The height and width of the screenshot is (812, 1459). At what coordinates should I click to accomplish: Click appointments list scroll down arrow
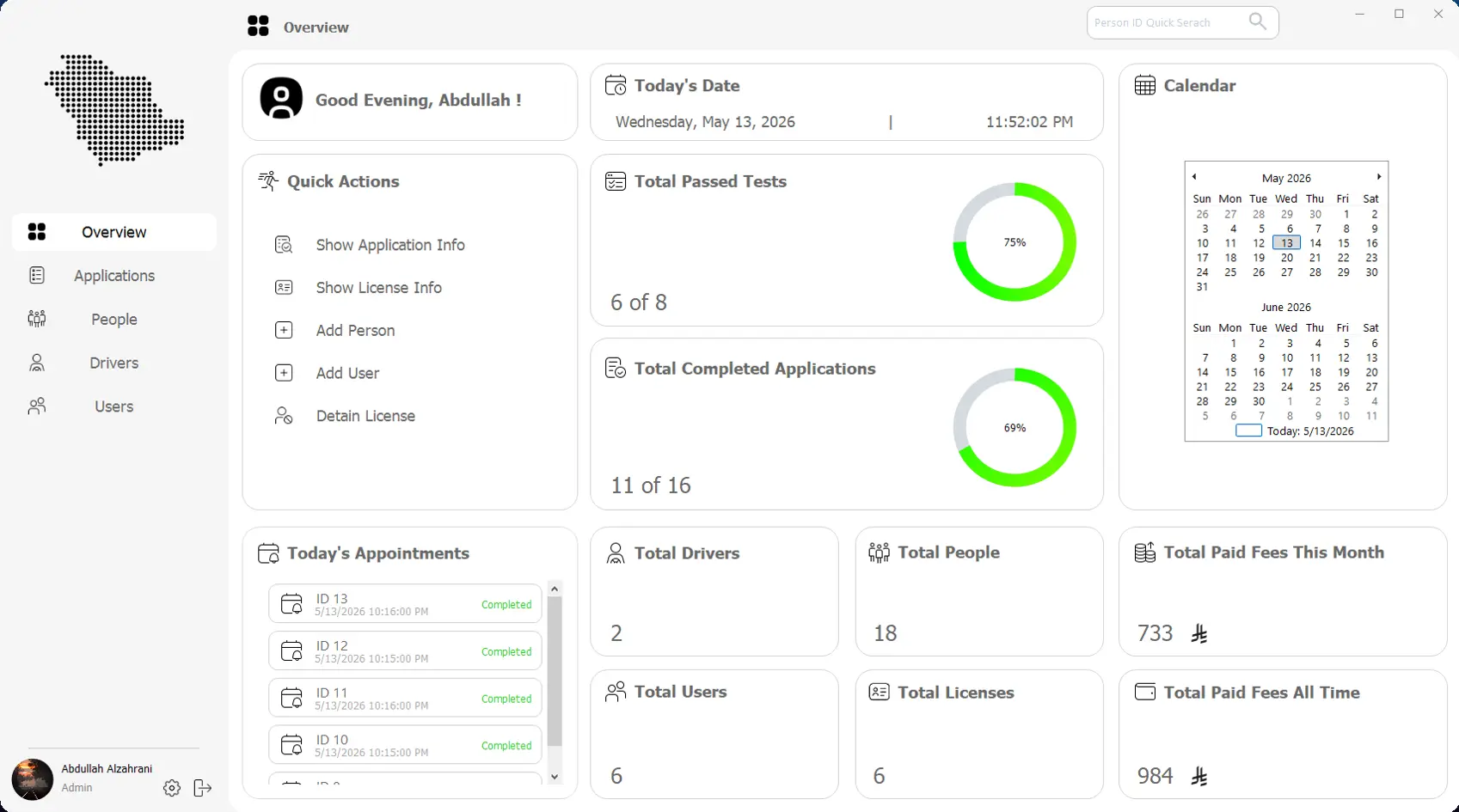click(555, 777)
